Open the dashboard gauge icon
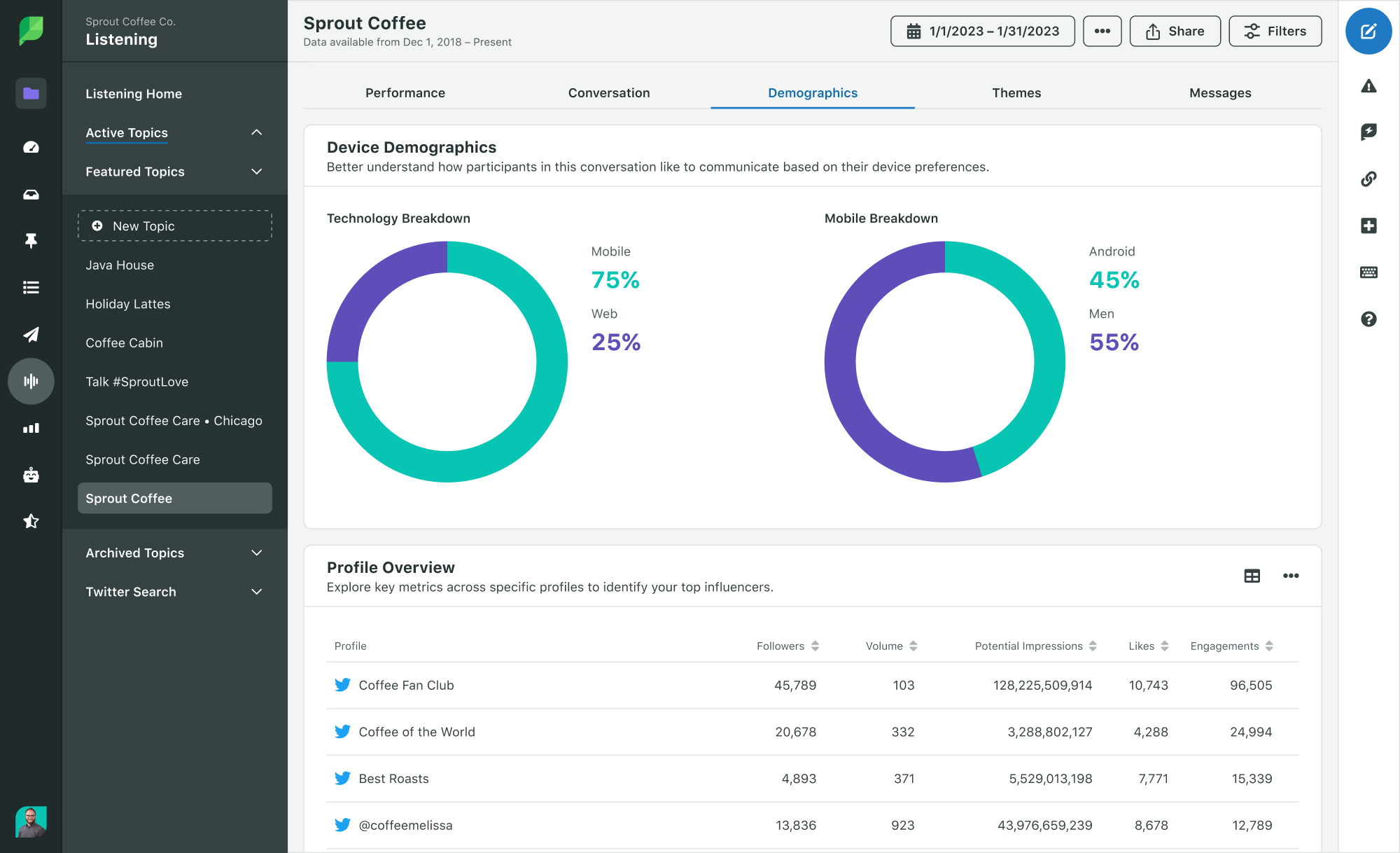 click(x=31, y=147)
